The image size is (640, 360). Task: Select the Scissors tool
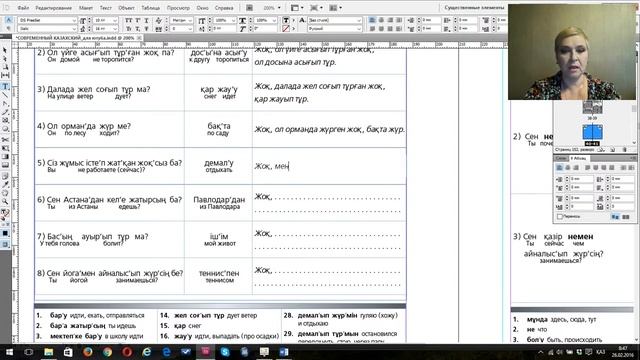pyautogui.click(x=5, y=140)
